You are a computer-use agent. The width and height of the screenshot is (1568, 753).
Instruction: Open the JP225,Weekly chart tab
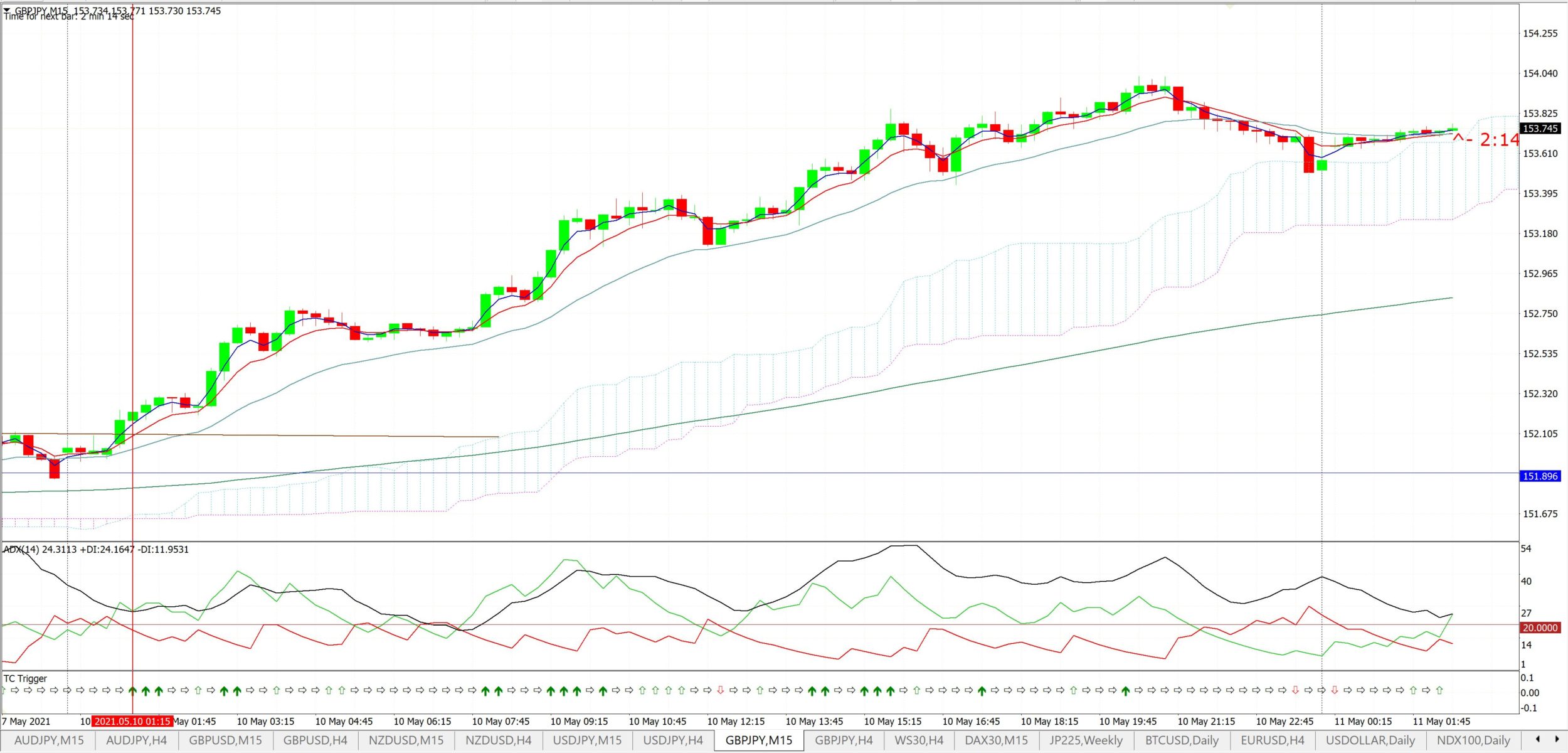click(x=1086, y=740)
